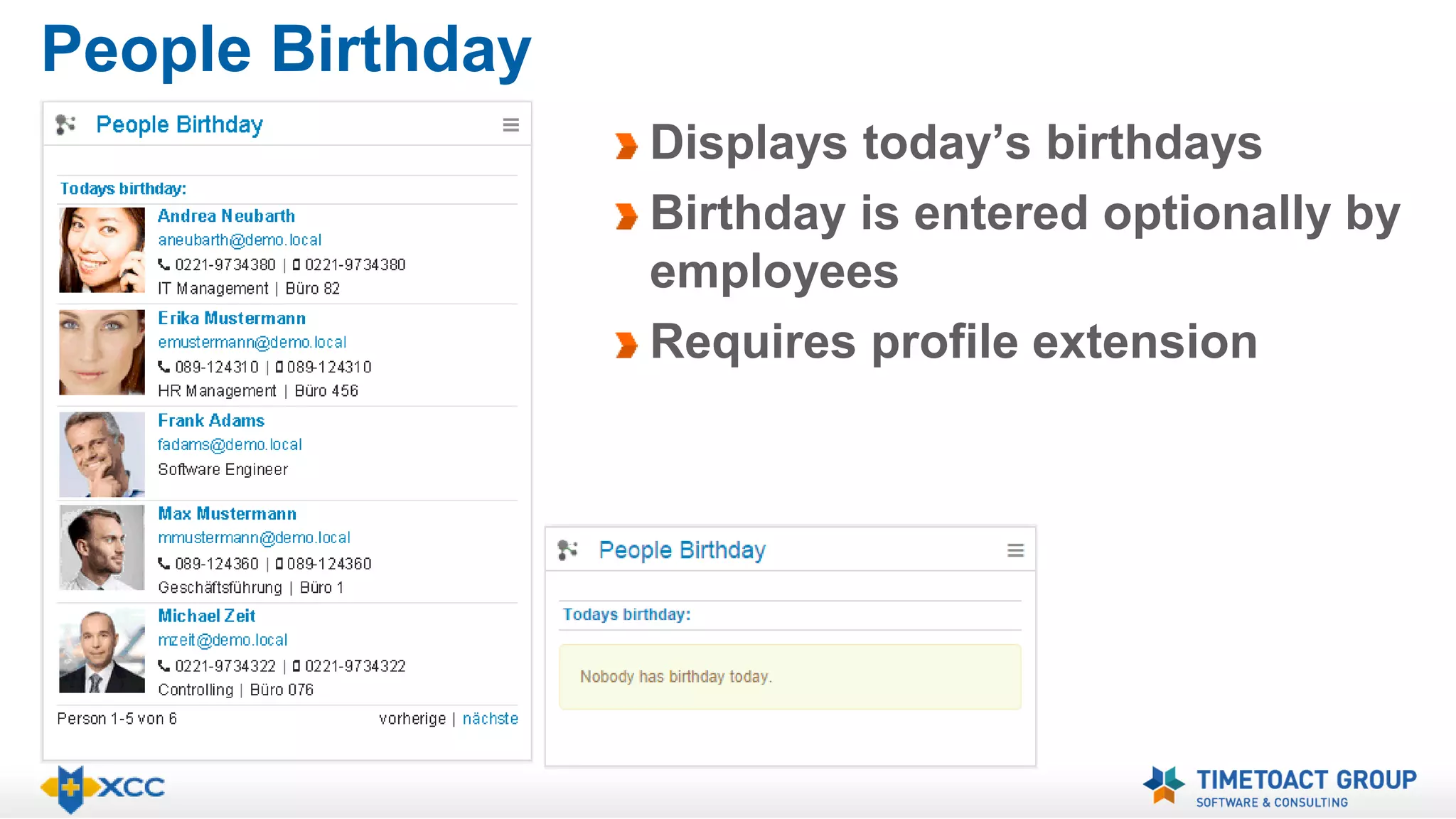1456x819 pixels.
Task: Click slide title 'People Birthday'
Action: tap(287, 50)
